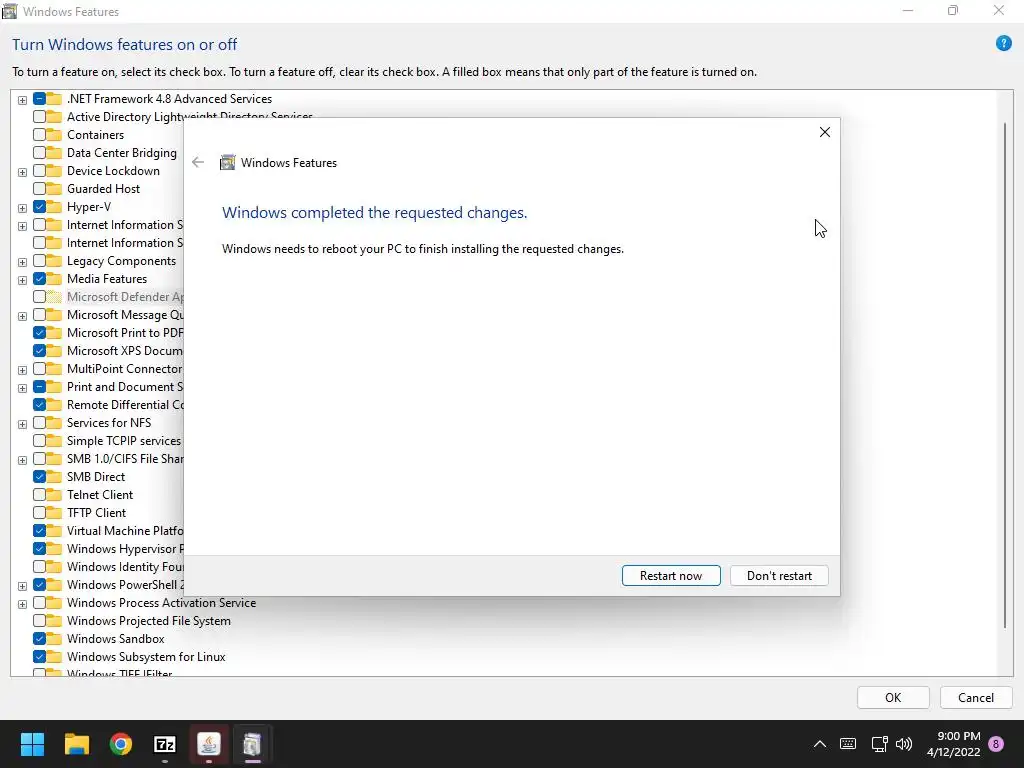Open the volume control in tray

coord(904,744)
